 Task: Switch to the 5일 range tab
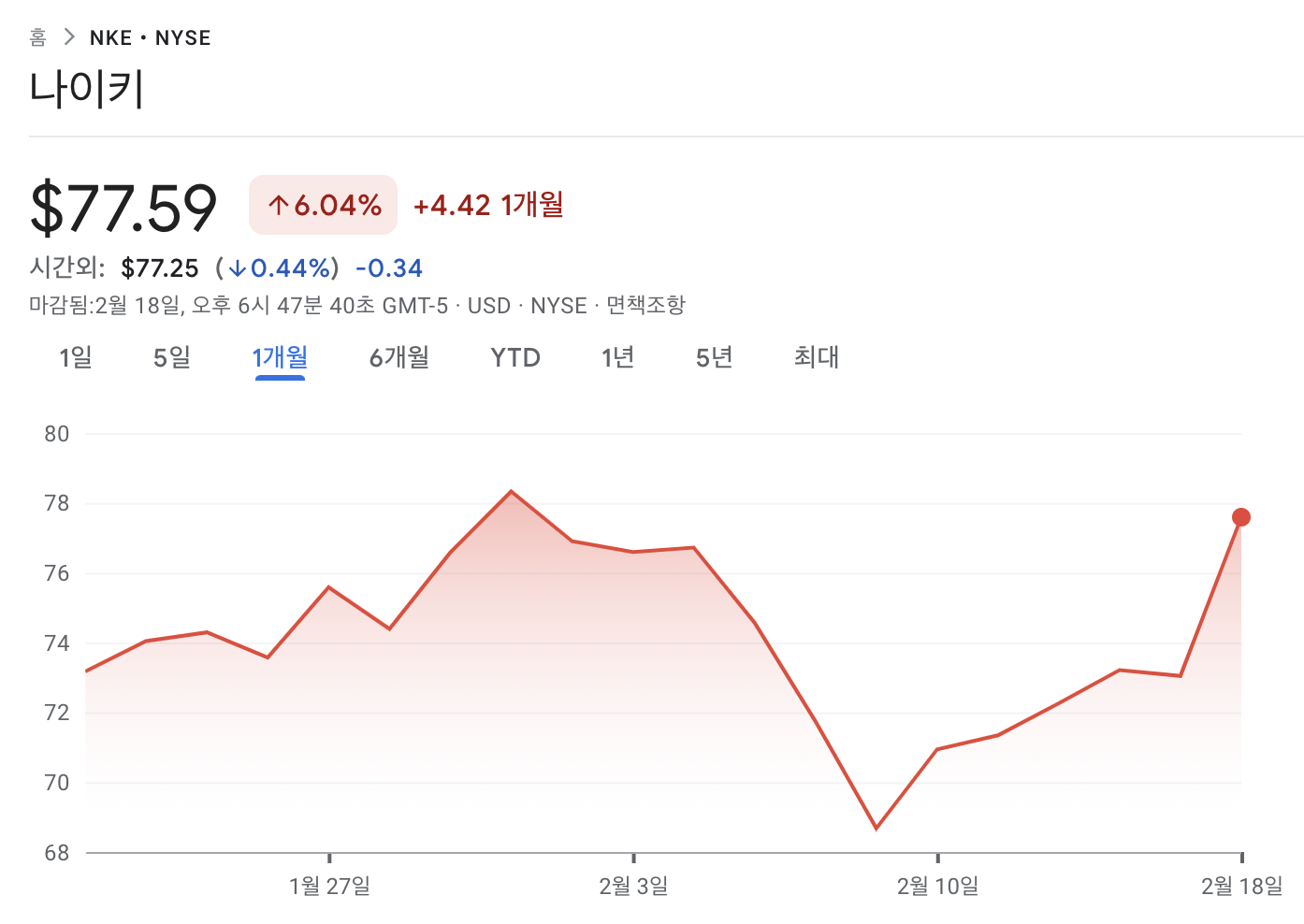pos(172,357)
